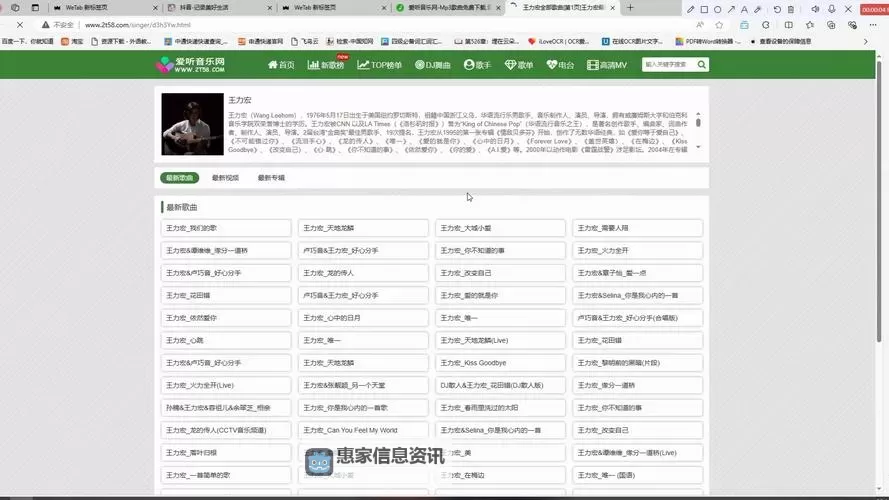Open the browser settings and more menu
The image size is (889, 500).
click(873, 25)
